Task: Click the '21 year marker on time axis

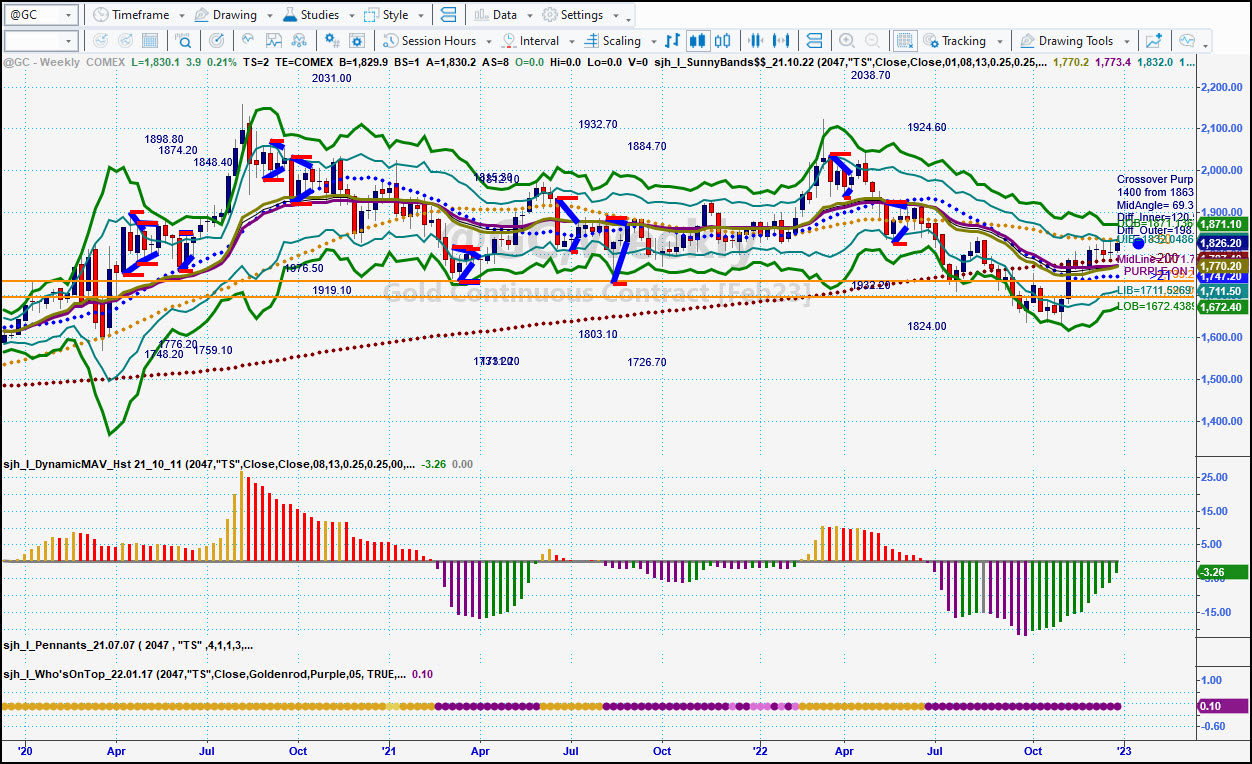Action: 387,750
